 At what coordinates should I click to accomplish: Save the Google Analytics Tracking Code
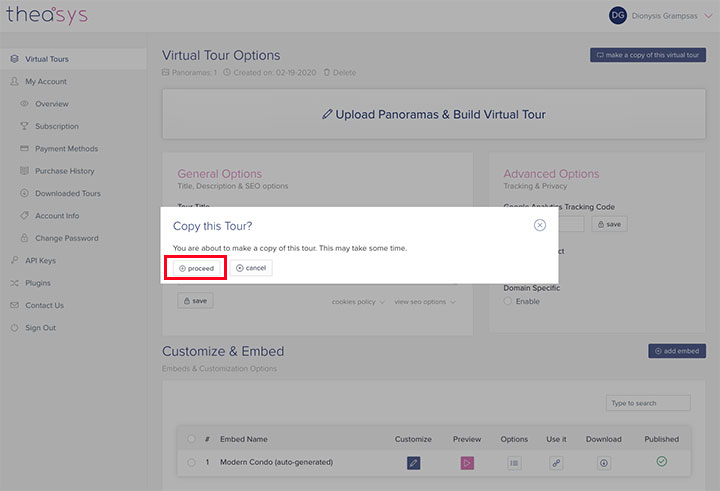click(609, 224)
